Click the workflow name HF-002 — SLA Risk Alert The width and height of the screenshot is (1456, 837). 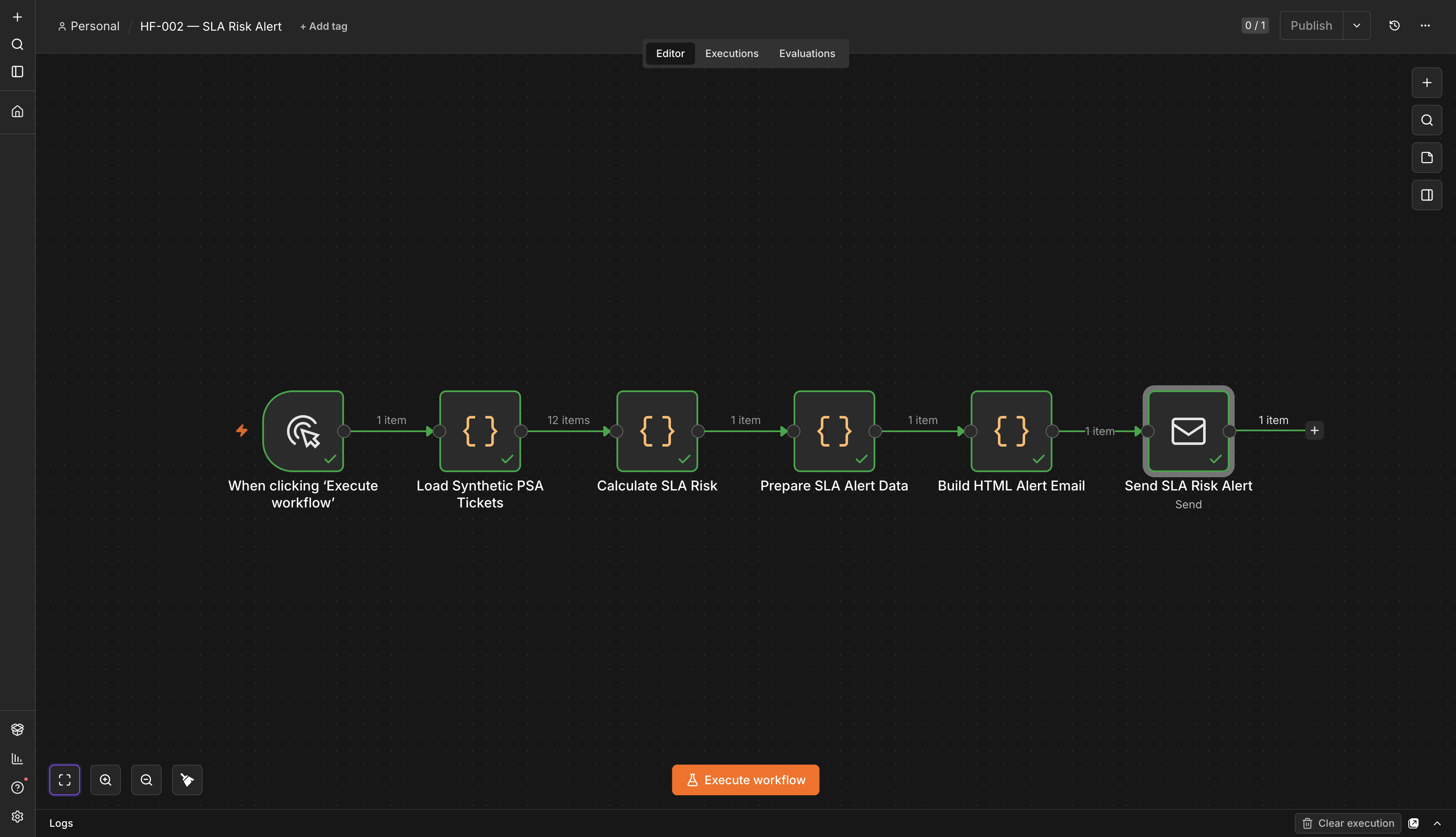click(211, 26)
